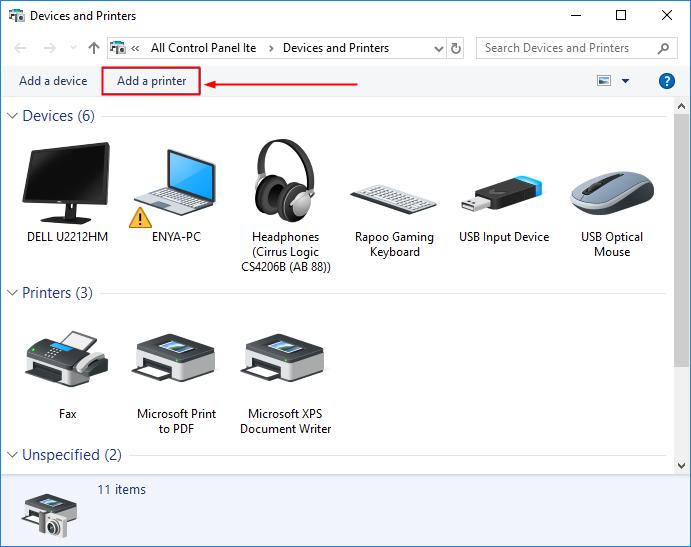Collapse the Printers (3) group
691x547 pixels.
[12, 293]
